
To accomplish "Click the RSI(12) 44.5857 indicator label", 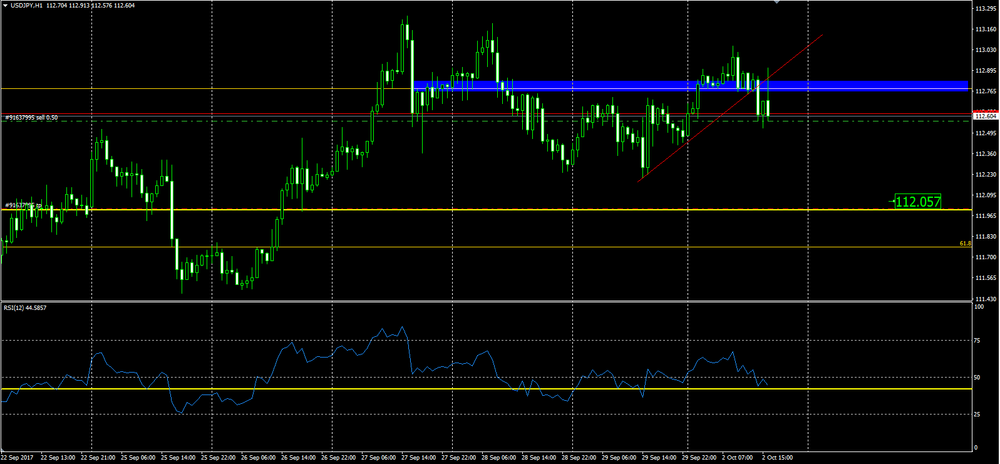I will (27, 307).
